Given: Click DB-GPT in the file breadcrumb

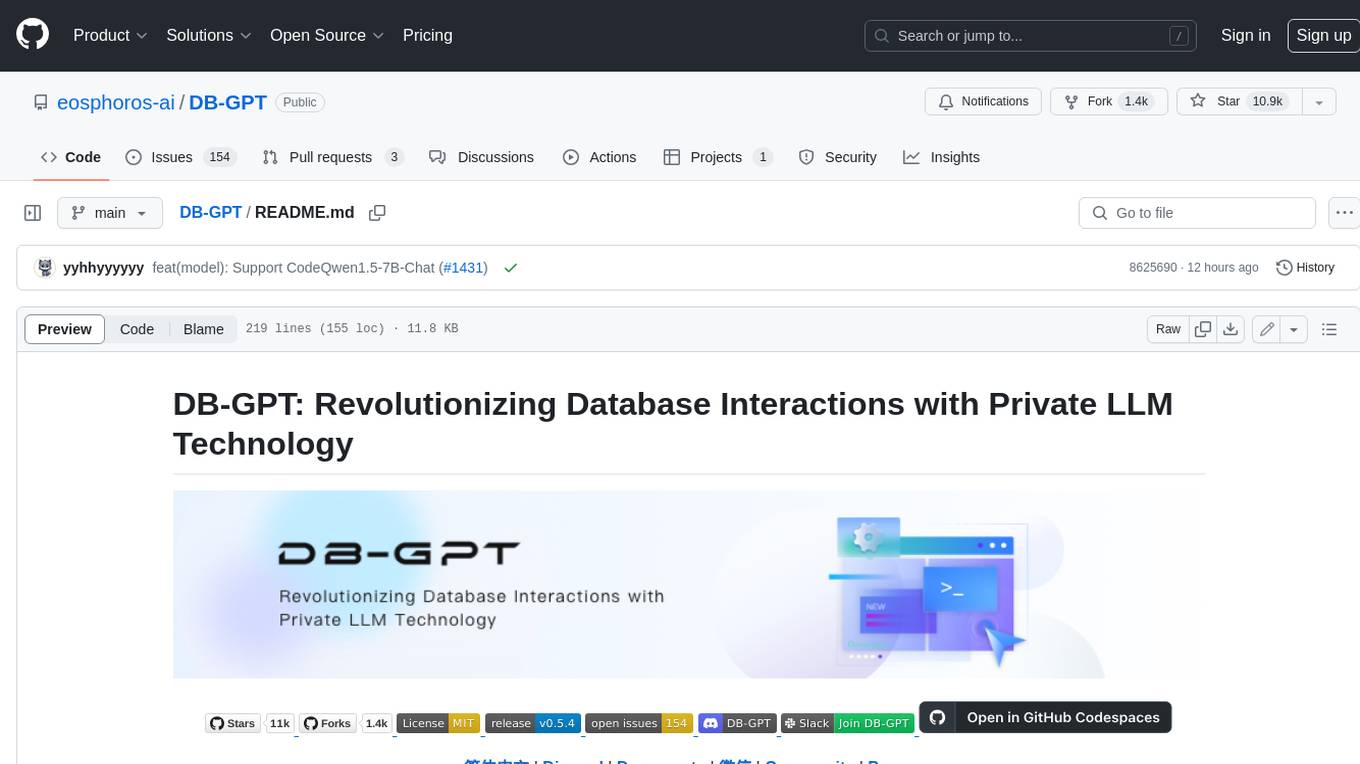Looking at the screenshot, I should tap(210, 212).
